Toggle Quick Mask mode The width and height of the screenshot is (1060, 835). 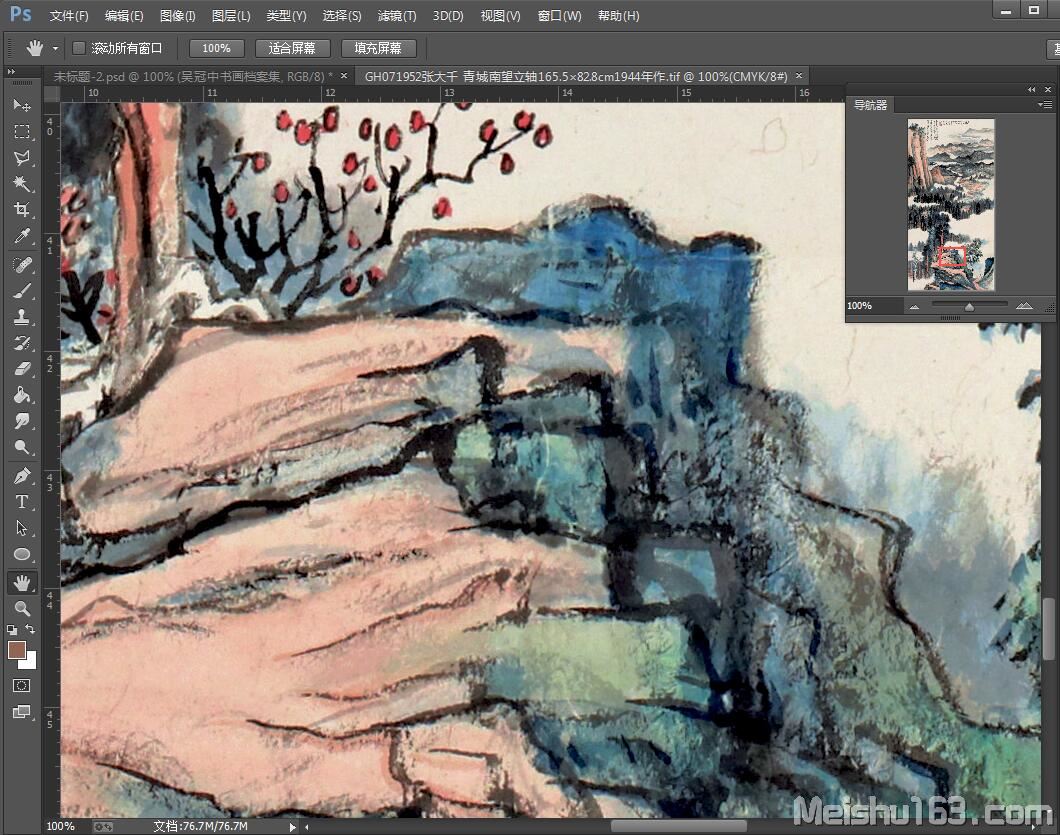pos(22,686)
